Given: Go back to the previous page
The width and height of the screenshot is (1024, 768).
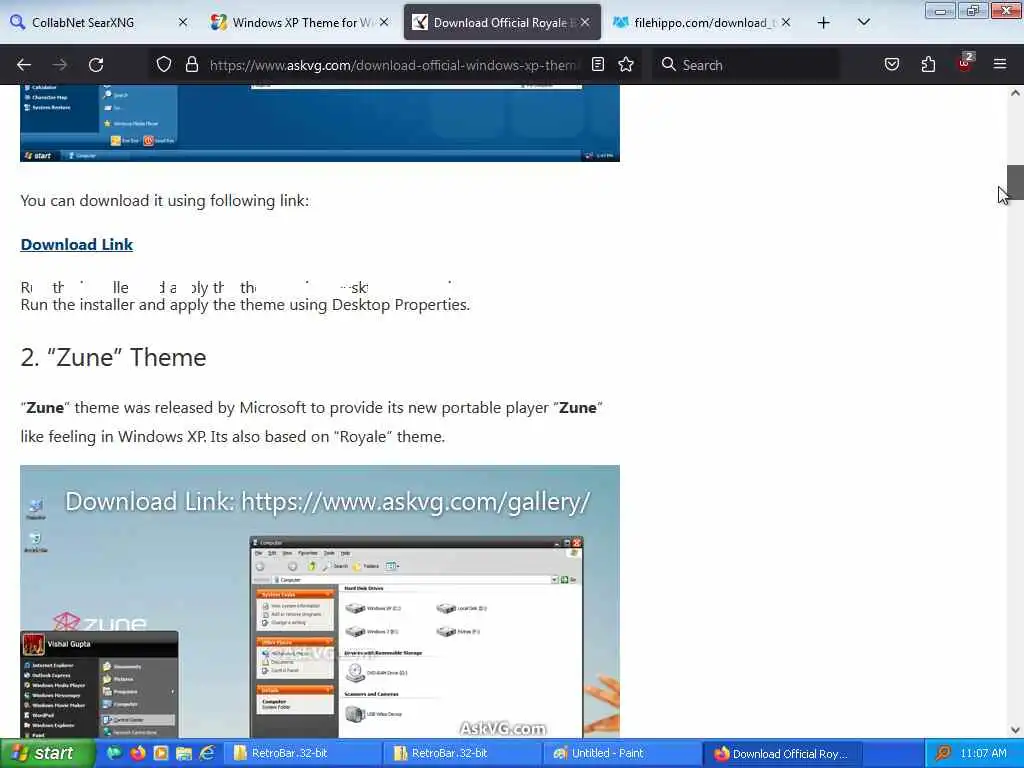Looking at the screenshot, I should point(24,65).
